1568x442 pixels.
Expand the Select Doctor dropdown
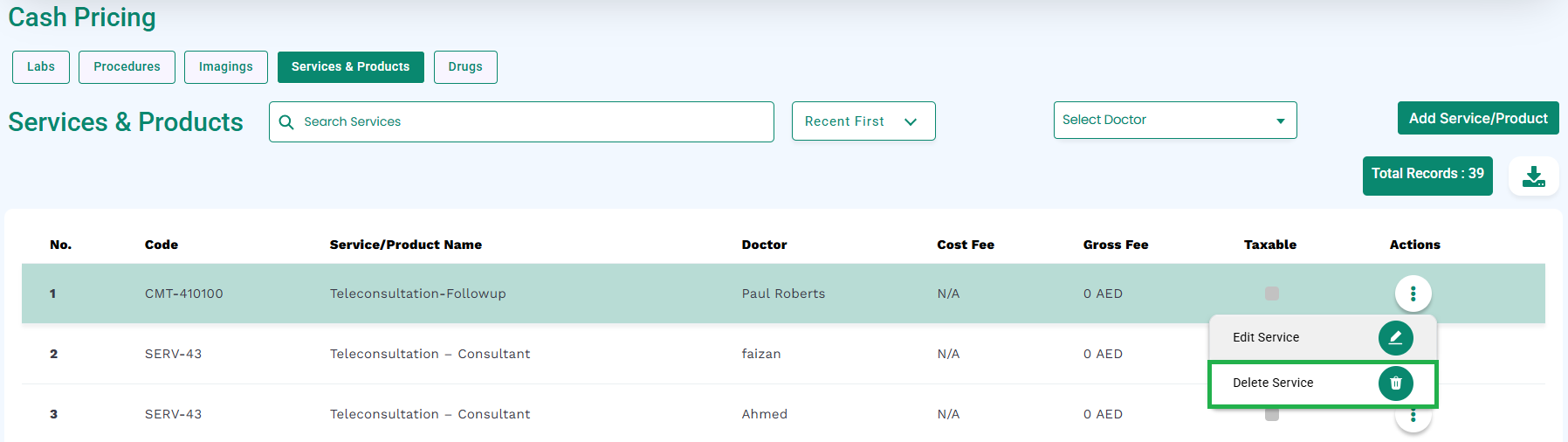1175,121
